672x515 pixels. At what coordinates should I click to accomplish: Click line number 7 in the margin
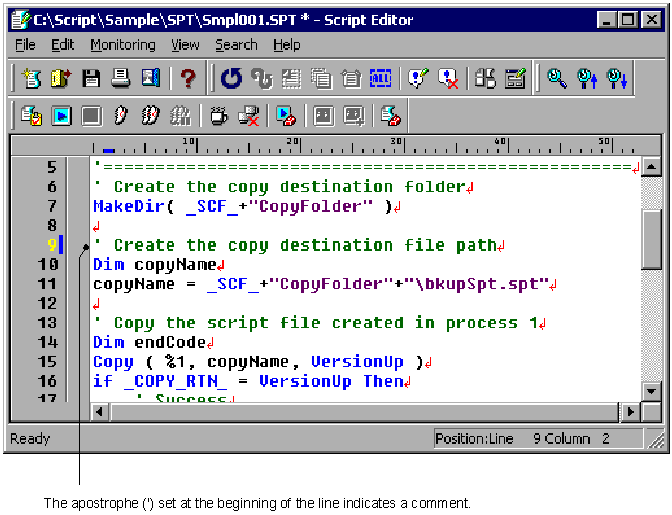51,206
